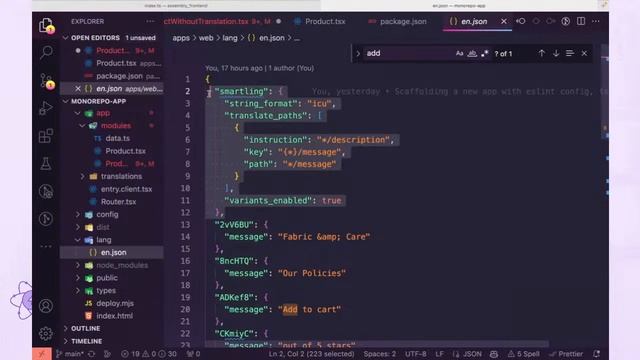This screenshot has width=640, height=360.
Task: Click the main branch status bar item
Action: click(70, 354)
